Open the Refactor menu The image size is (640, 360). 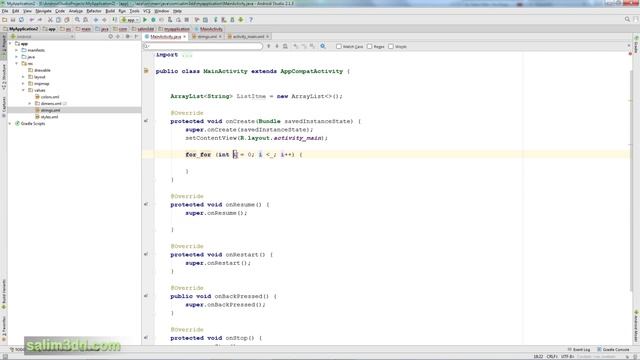(94, 11)
